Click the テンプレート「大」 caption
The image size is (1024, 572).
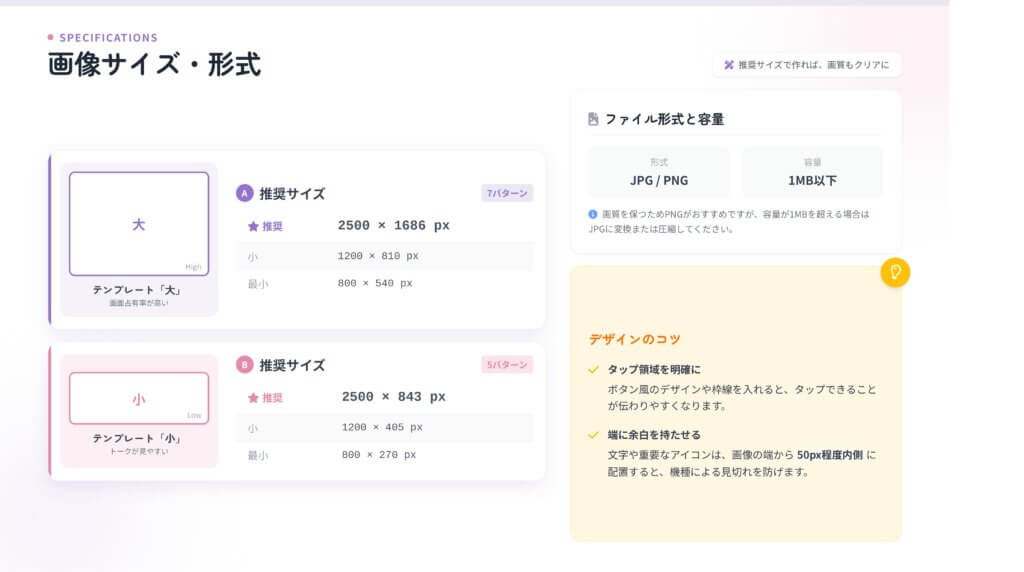(x=137, y=290)
